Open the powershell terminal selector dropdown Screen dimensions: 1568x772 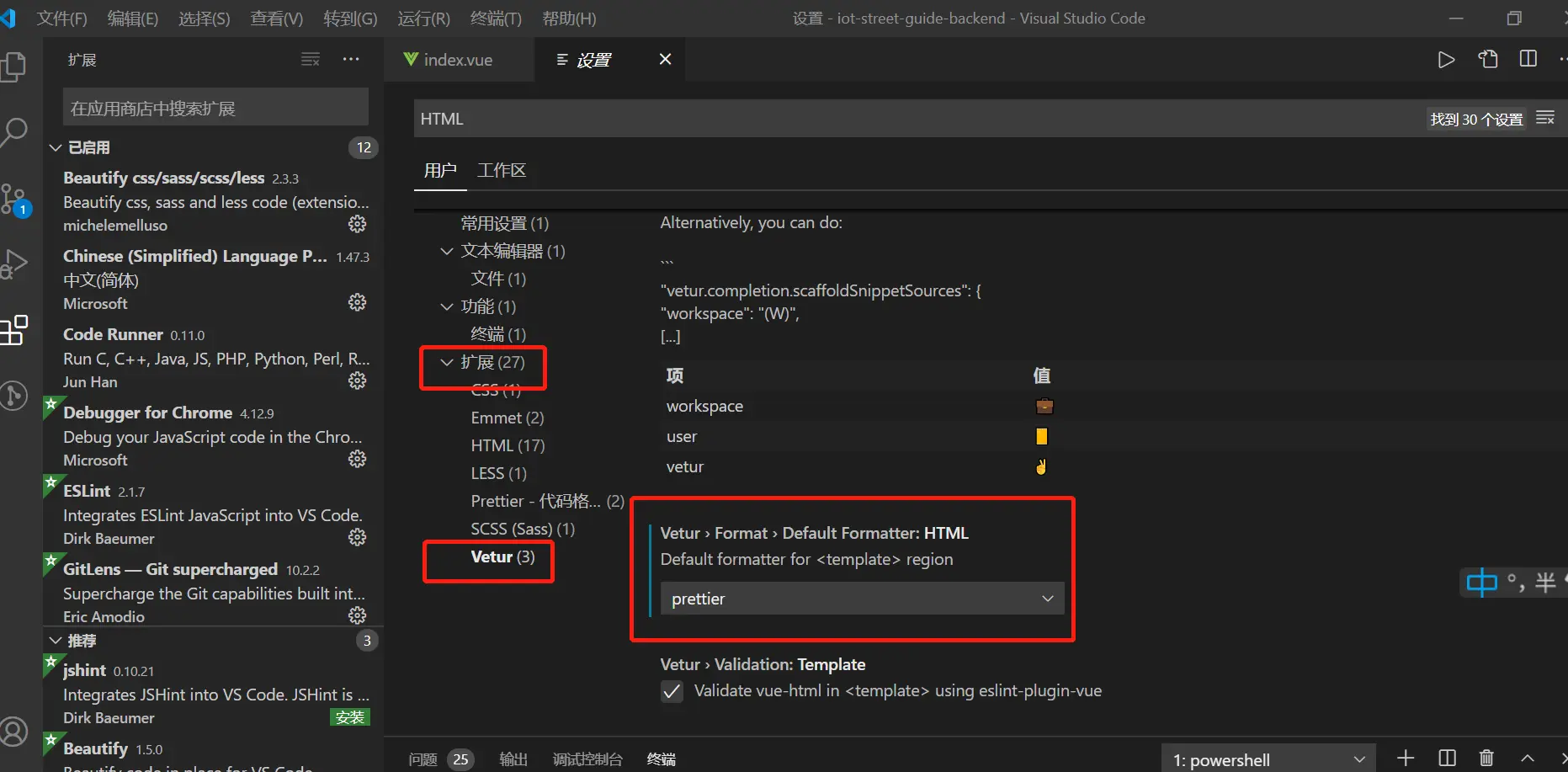click(x=1268, y=759)
